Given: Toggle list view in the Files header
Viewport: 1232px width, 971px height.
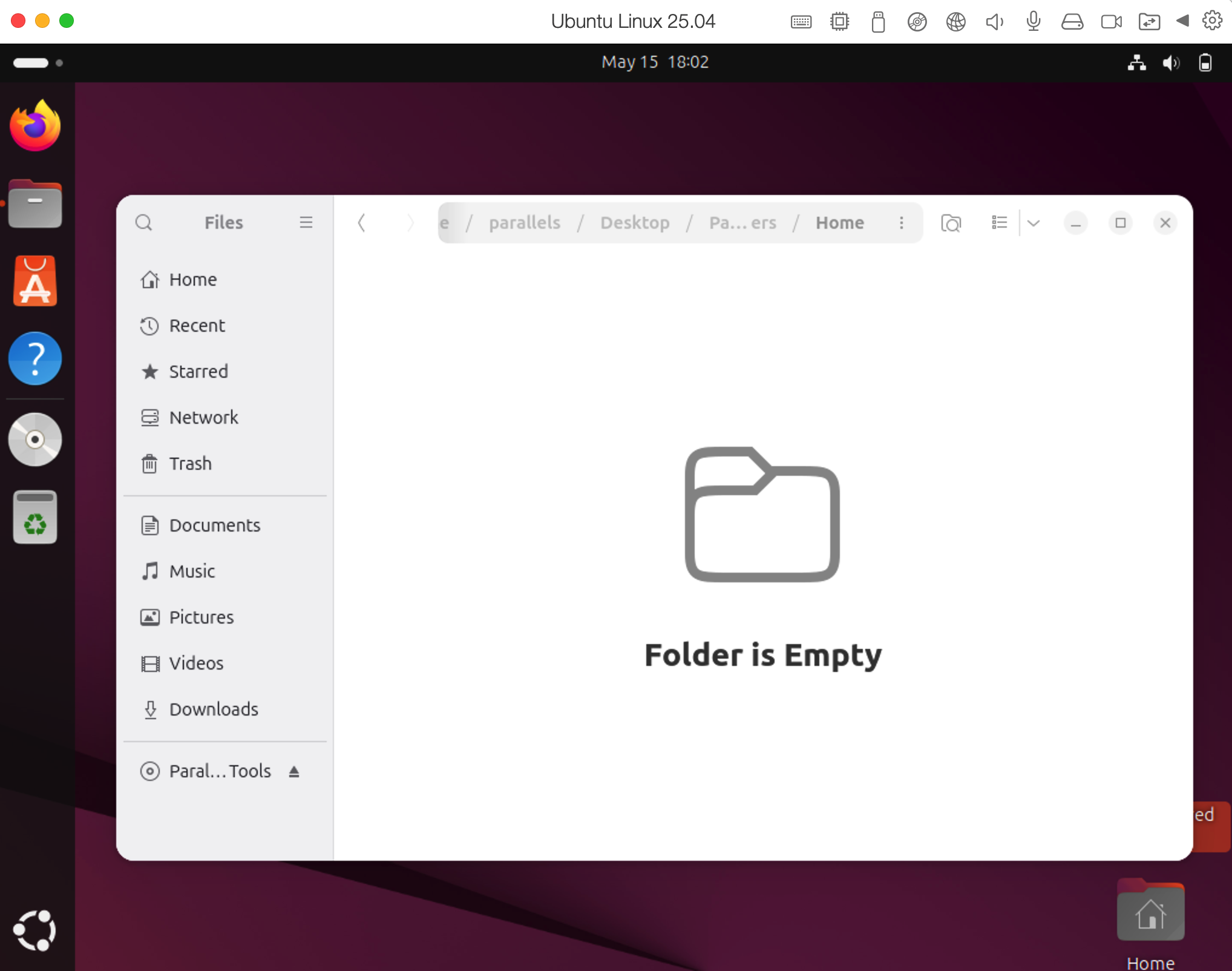Looking at the screenshot, I should click(999, 223).
